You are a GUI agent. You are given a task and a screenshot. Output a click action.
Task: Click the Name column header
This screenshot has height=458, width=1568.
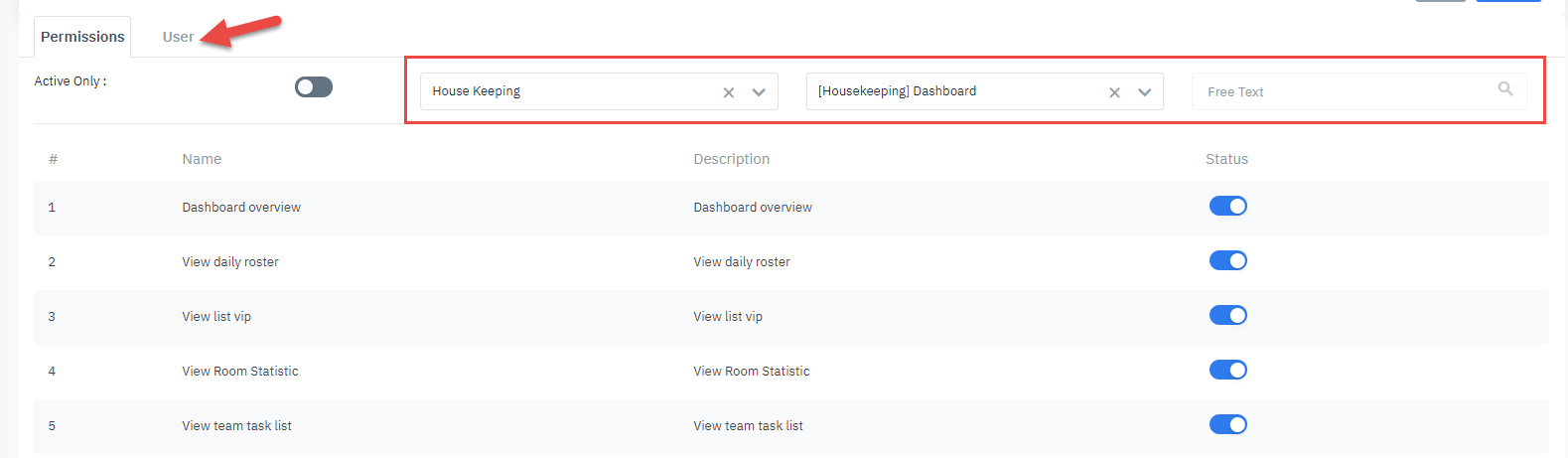[202, 159]
